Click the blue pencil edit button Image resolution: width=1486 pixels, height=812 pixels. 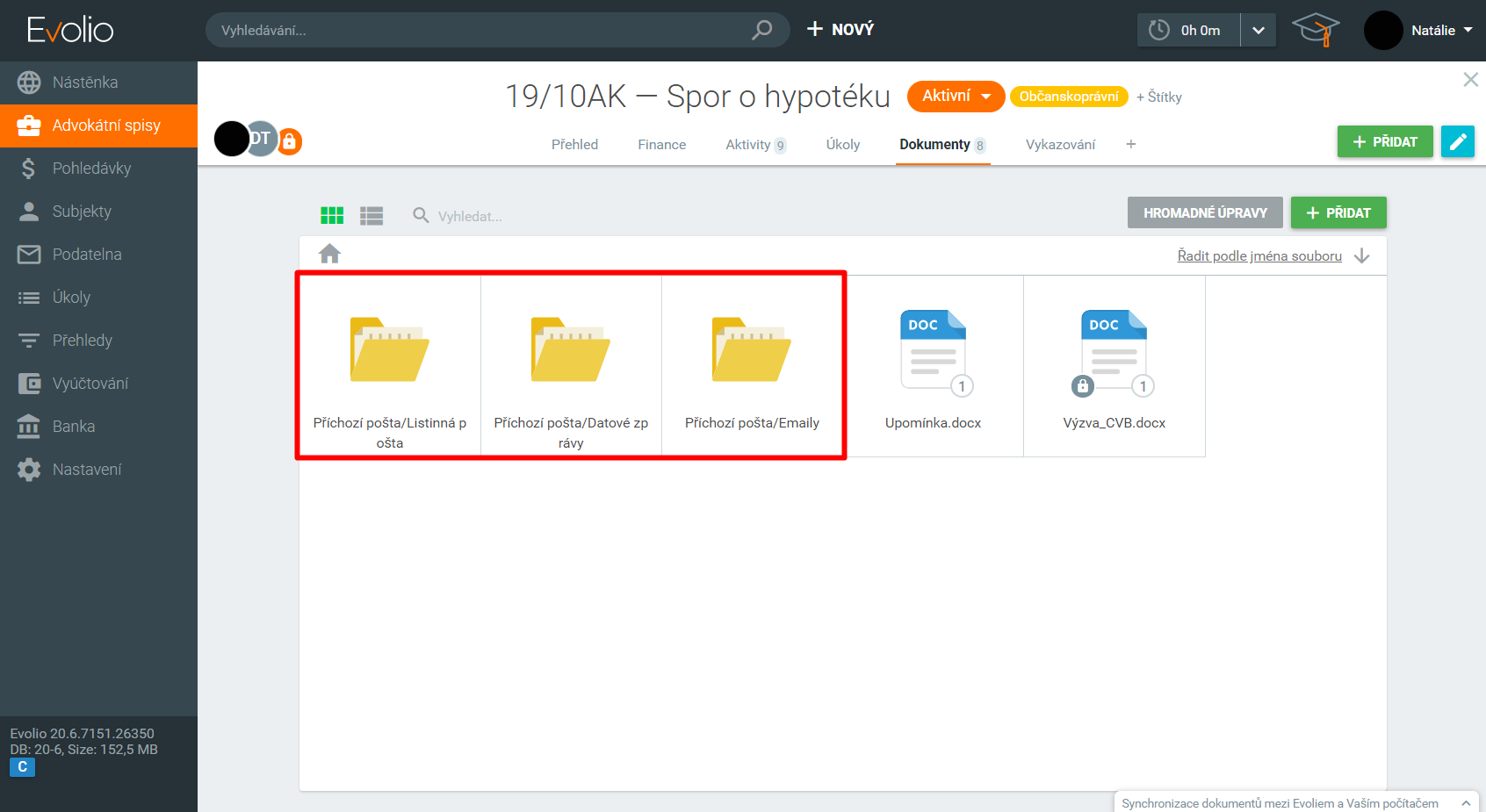point(1458,141)
